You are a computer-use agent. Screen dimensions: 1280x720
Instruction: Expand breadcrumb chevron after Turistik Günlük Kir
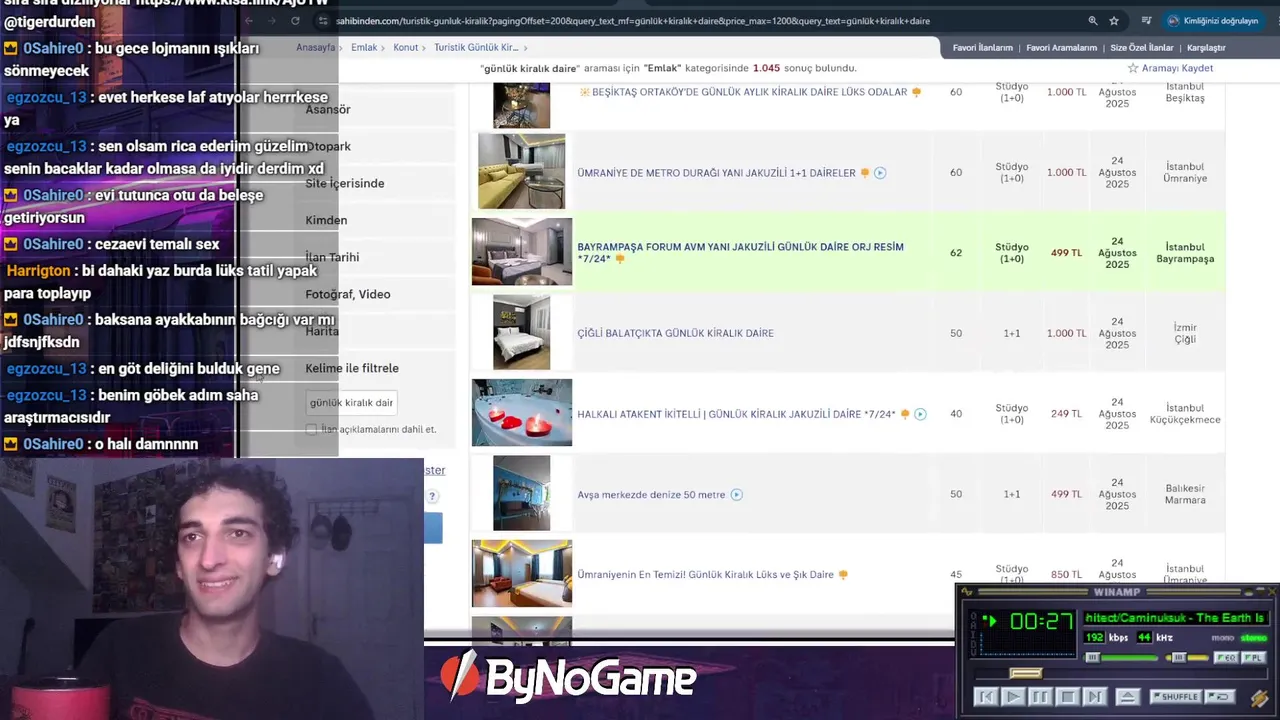525,48
